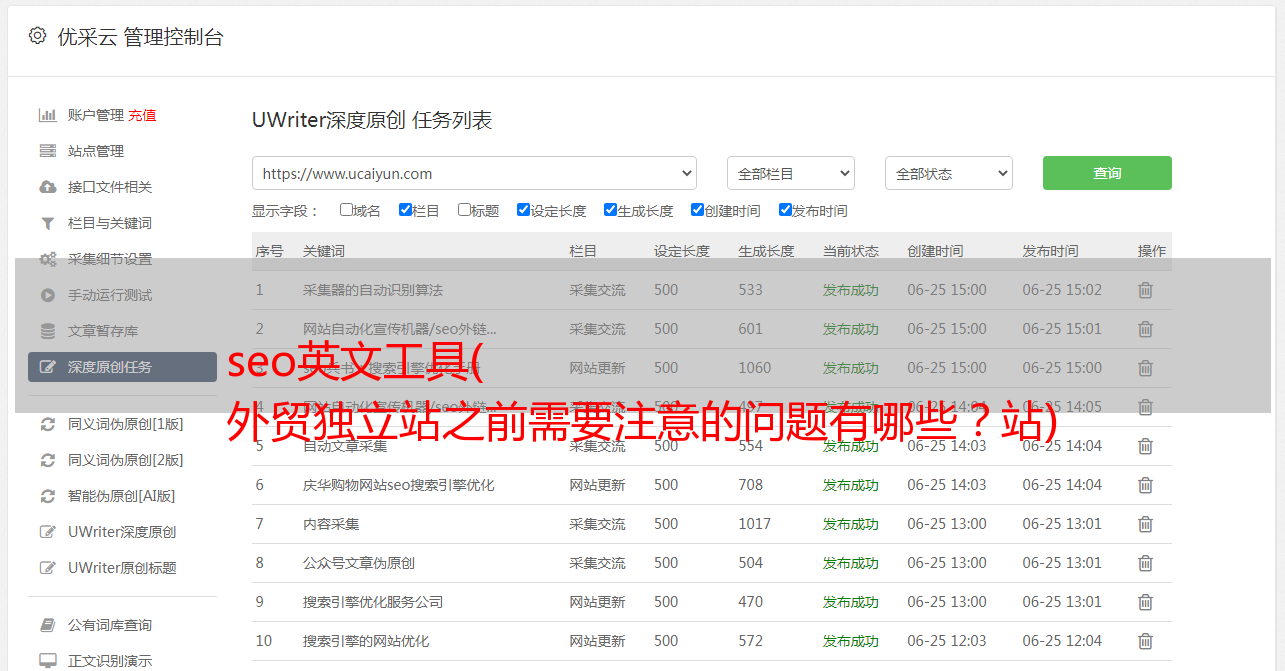Enable the 域名 display field checkbox
The height and width of the screenshot is (671, 1285).
(x=346, y=210)
